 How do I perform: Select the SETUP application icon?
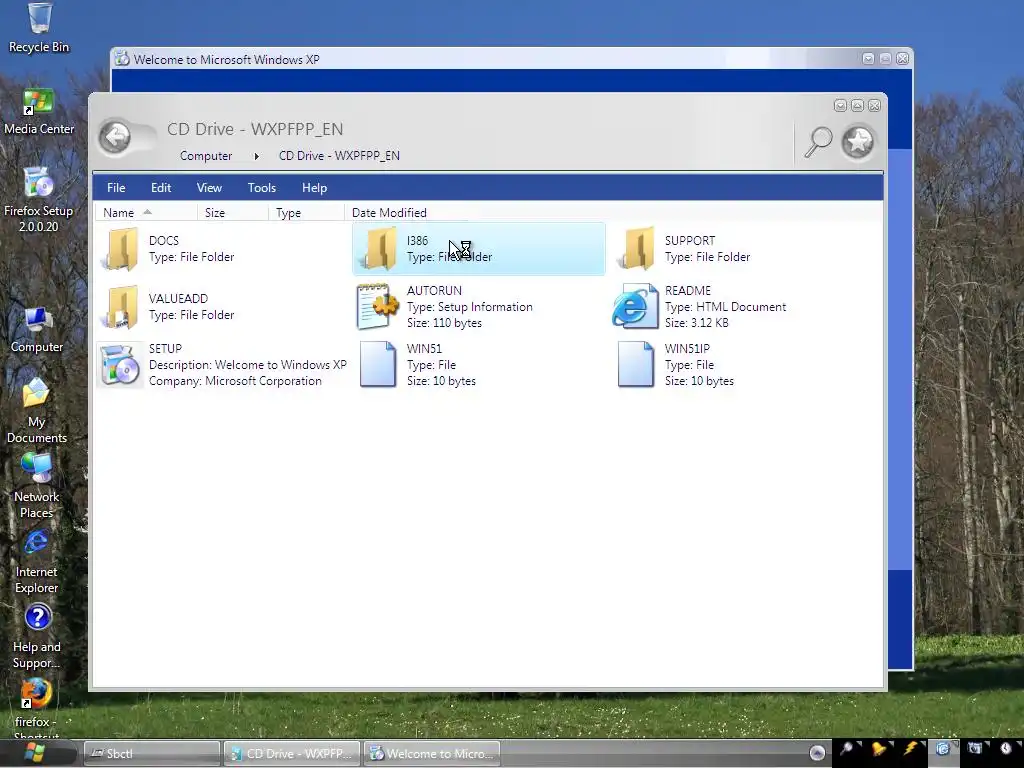[x=120, y=365]
